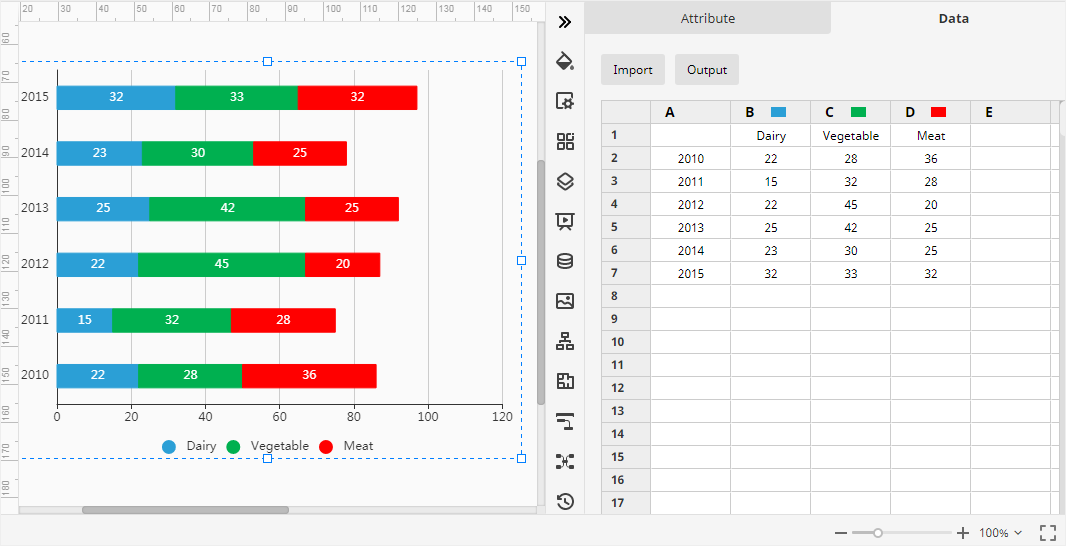Click the blue swatch in column B header

[x=778, y=112]
